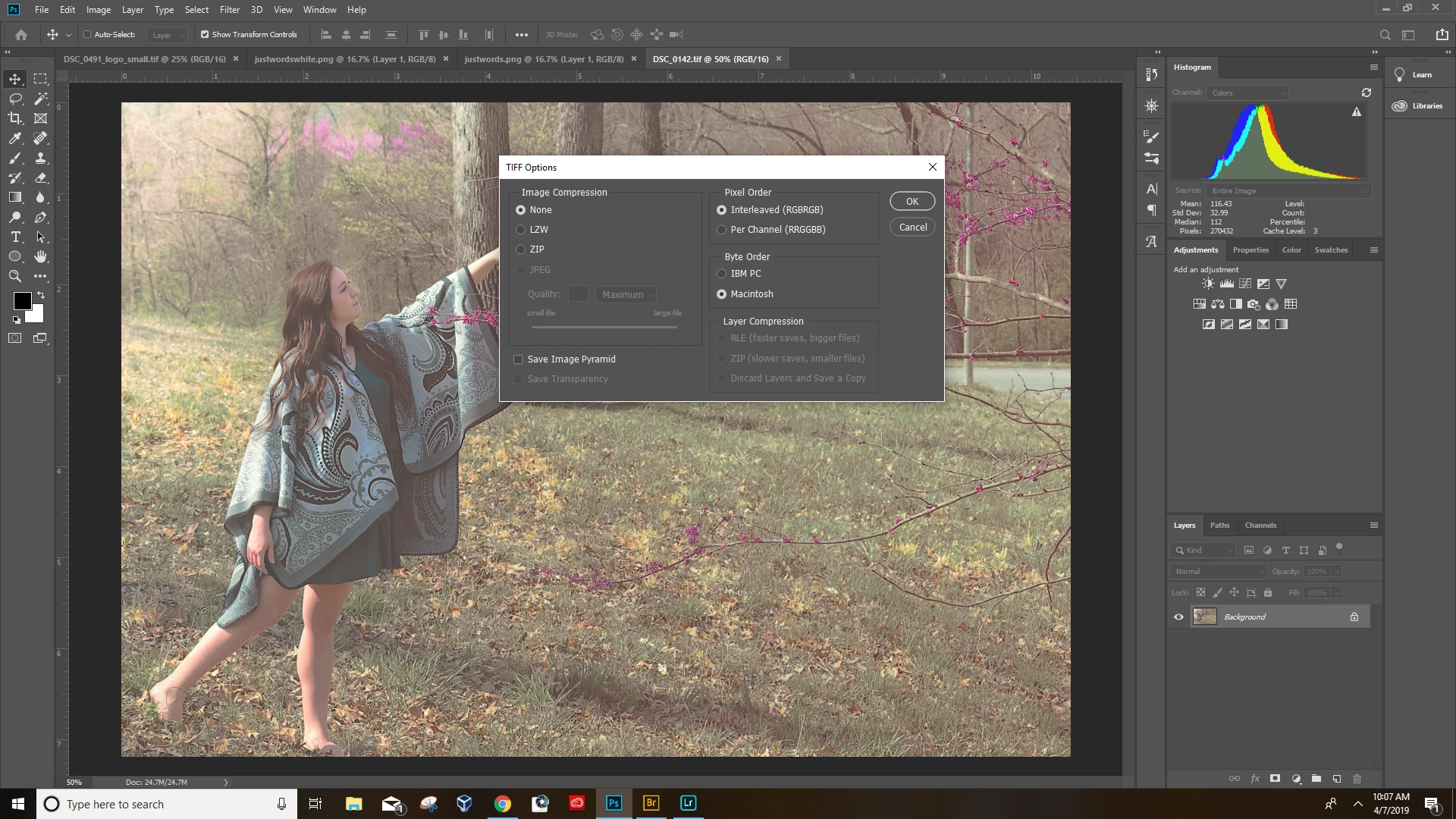Viewport: 1456px width, 819px height.
Task: Switch to the Channels tab
Action: pos(1260,526)
